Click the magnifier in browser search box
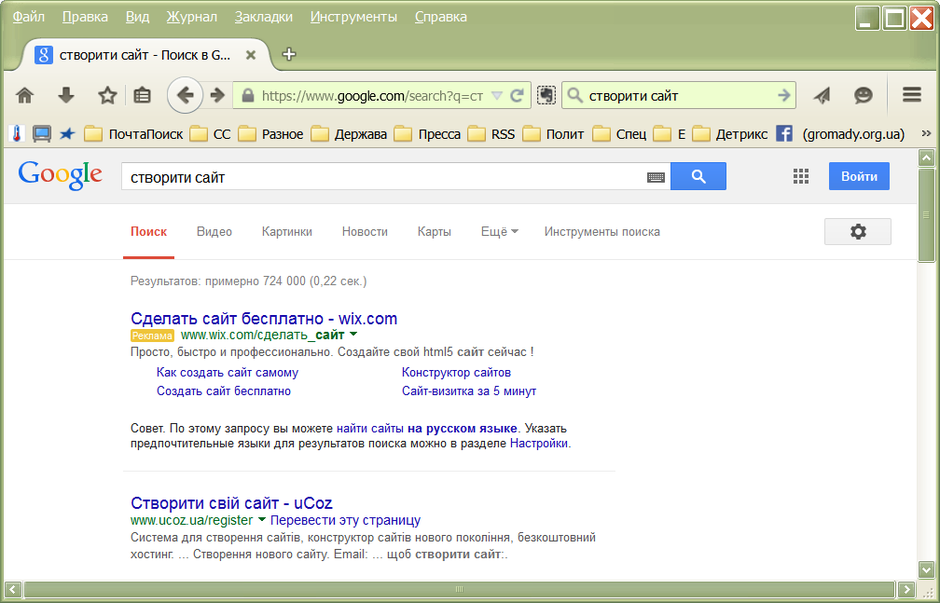The width and height of the screenshot is (940, 603). (574, 95)
